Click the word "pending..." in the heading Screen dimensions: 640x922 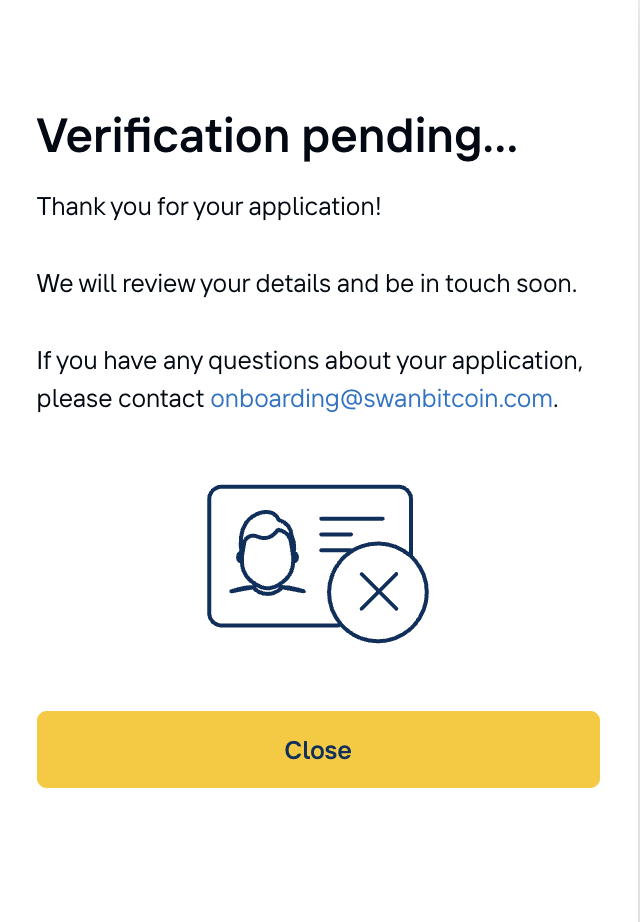[409, 136]
